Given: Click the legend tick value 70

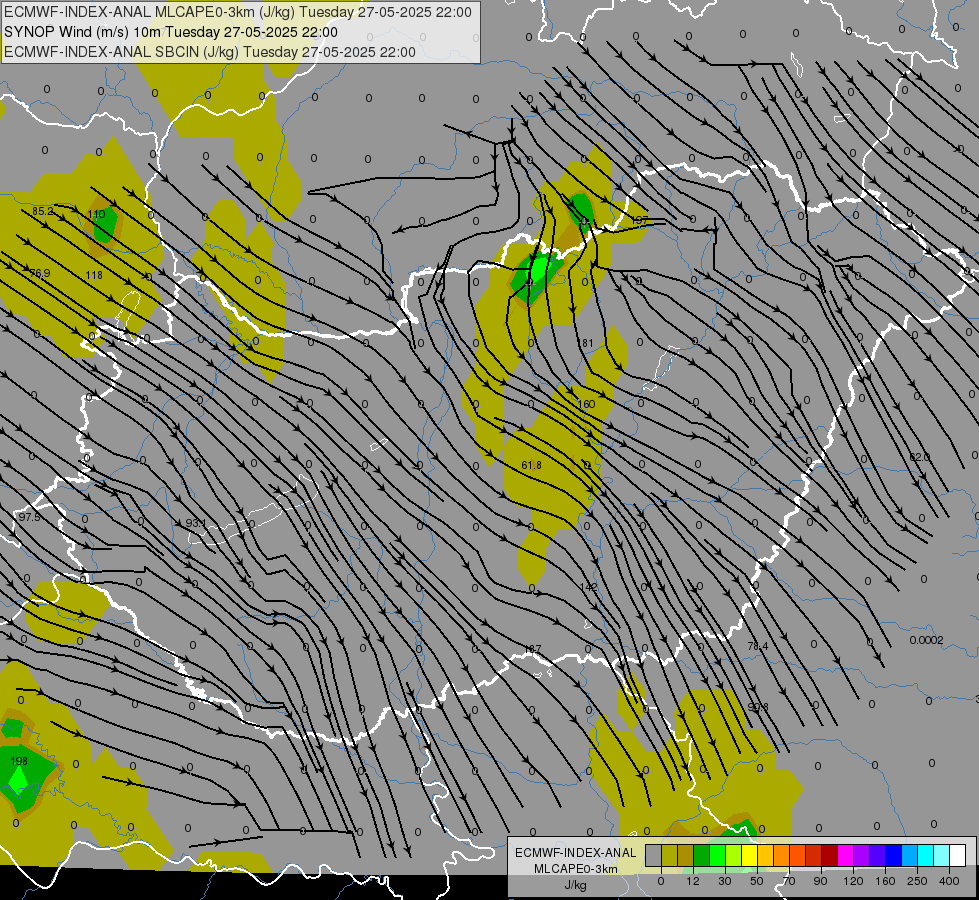Looking at the screenshot, I should point(789,881).
